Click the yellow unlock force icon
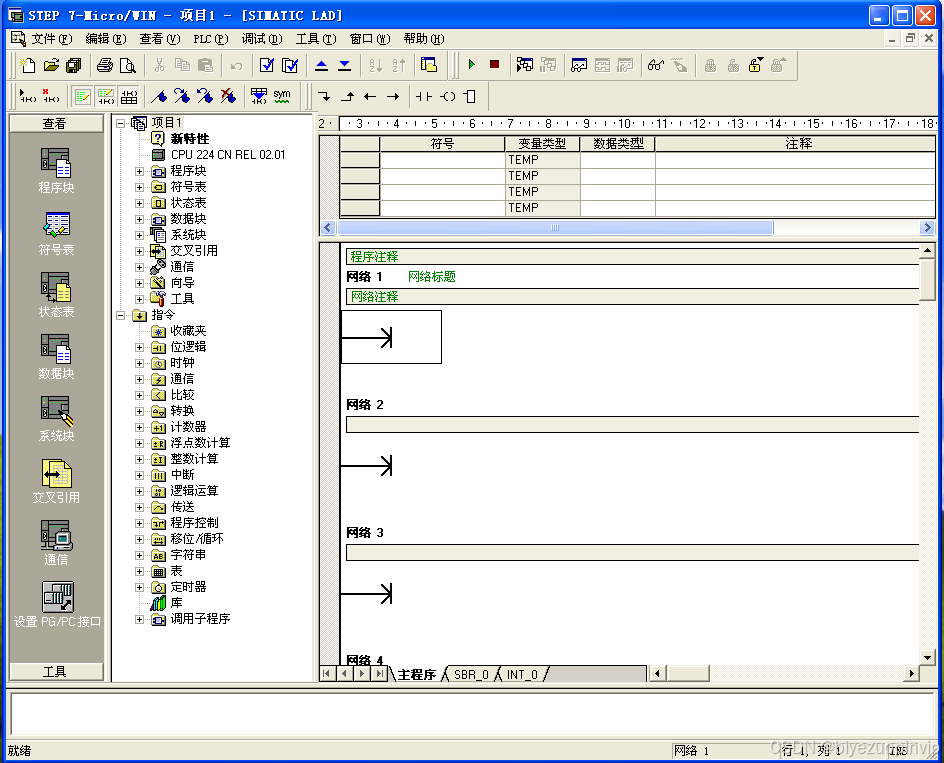The height and width of the screenshot is (763, 944). 756,65
